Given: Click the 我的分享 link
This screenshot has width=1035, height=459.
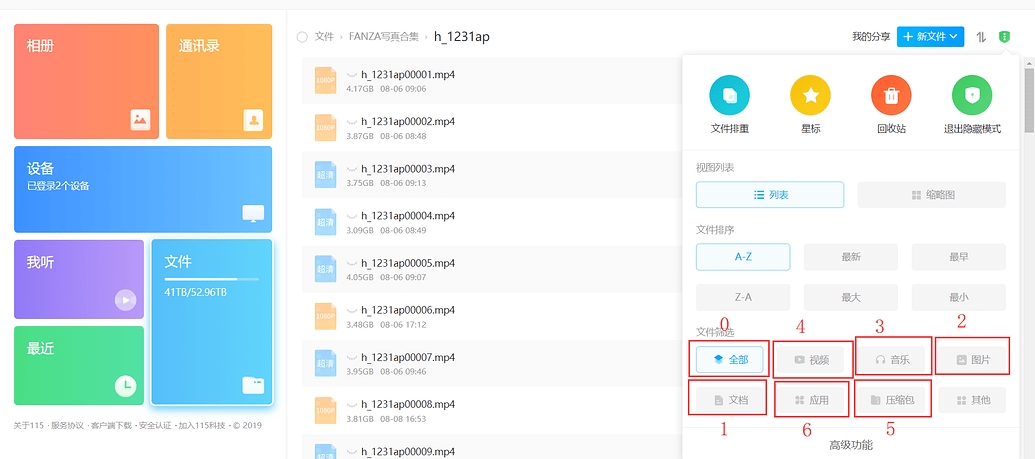Looking at the screenshot, I should point(871,37).
